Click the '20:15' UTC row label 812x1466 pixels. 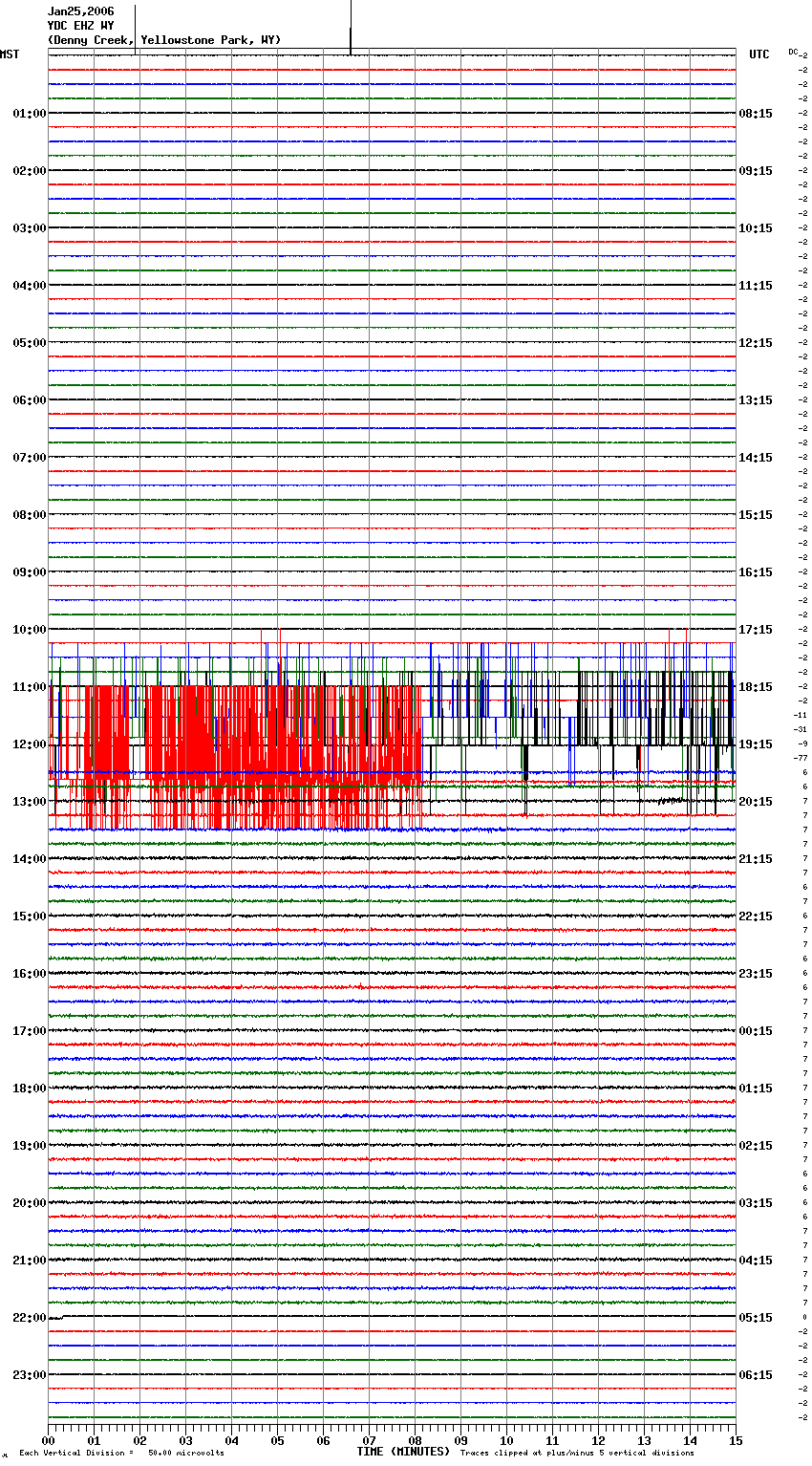[x=756, y=802]
